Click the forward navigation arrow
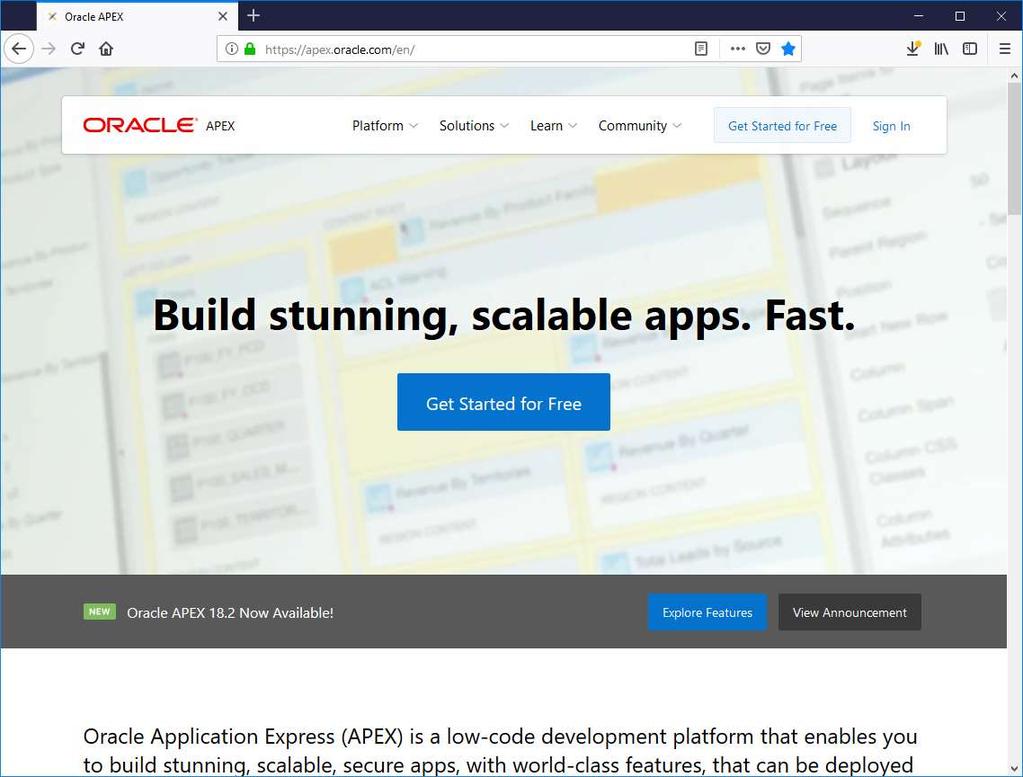Screen dimensions: 1023x777 point(49,49)
